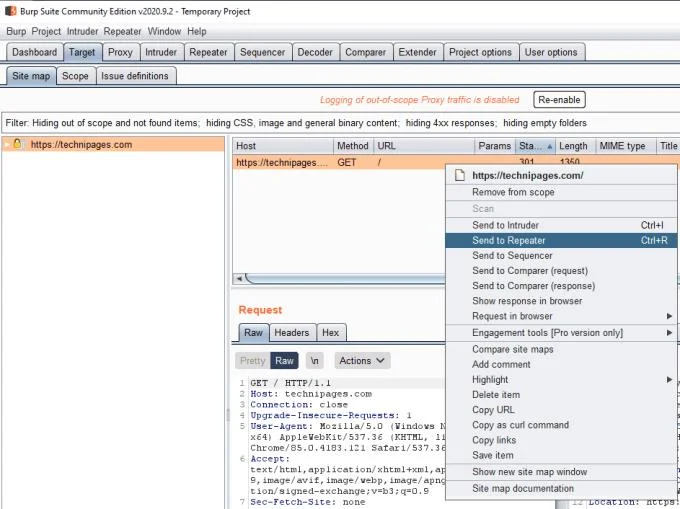Open the Burp menu

coord(16,31)
